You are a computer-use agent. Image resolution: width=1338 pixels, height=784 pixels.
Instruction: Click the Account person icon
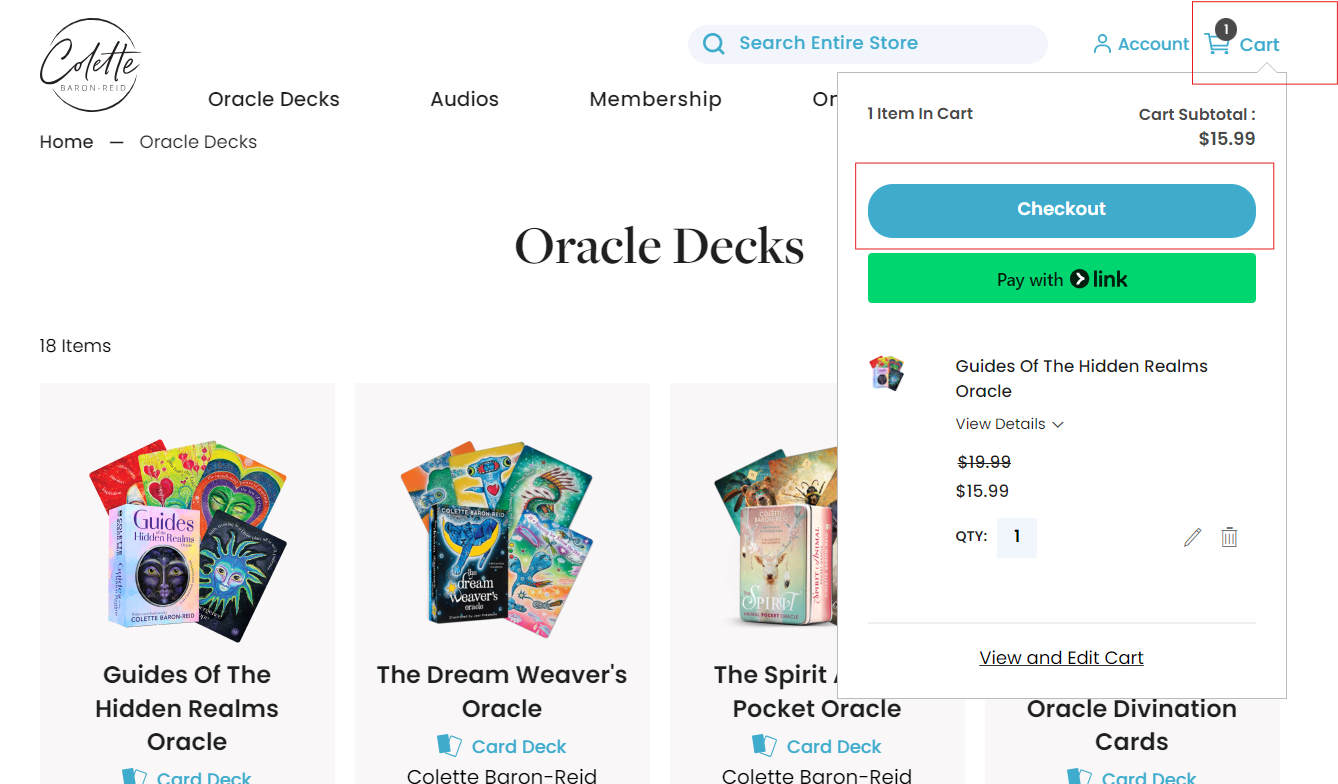1102,44
